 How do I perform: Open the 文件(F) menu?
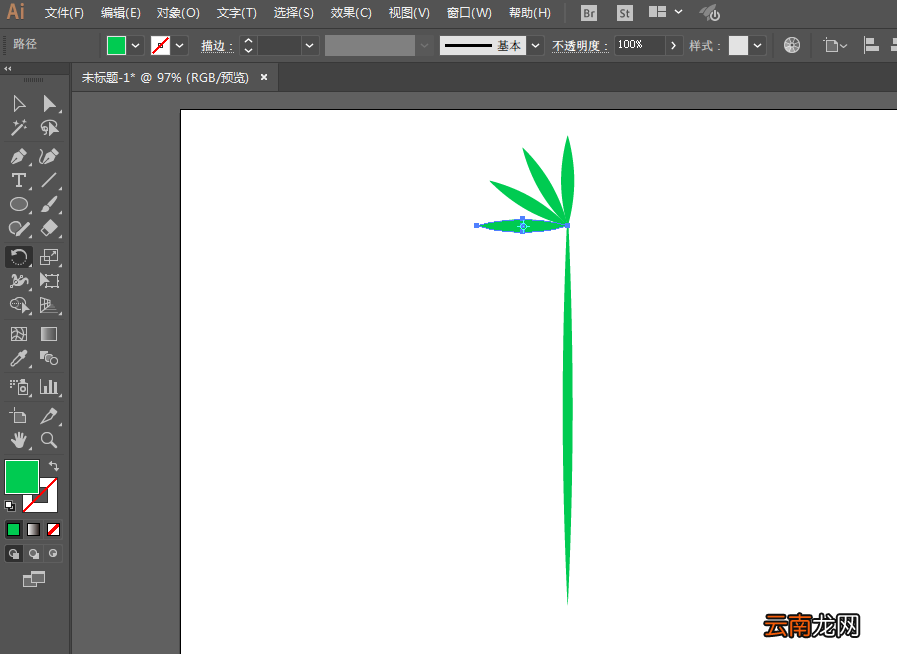coord(64,13)
